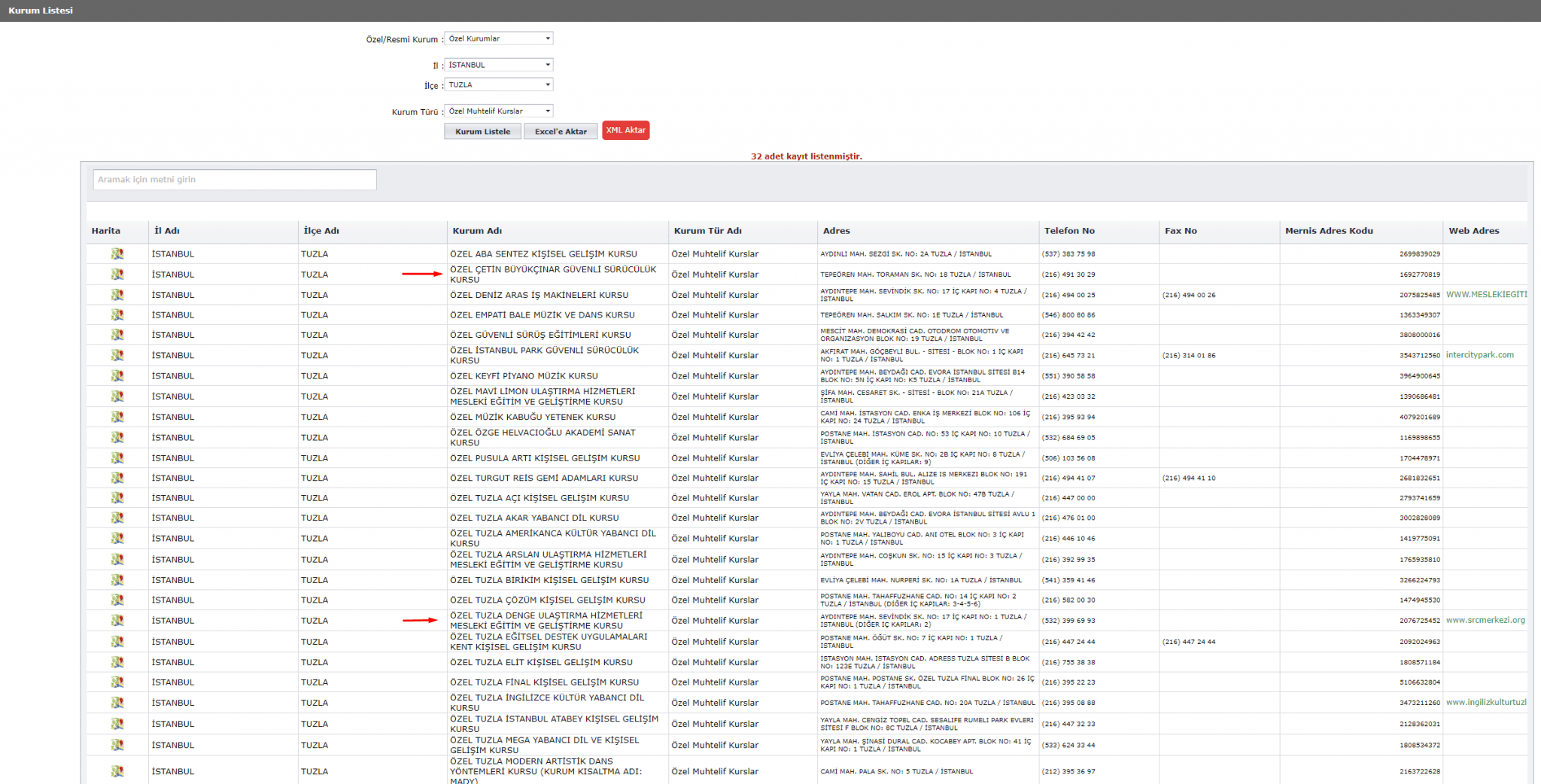Screen dimensions: 1541x784
Task: Expand the Kurum Türü dropdown
Action: point(499,111)
